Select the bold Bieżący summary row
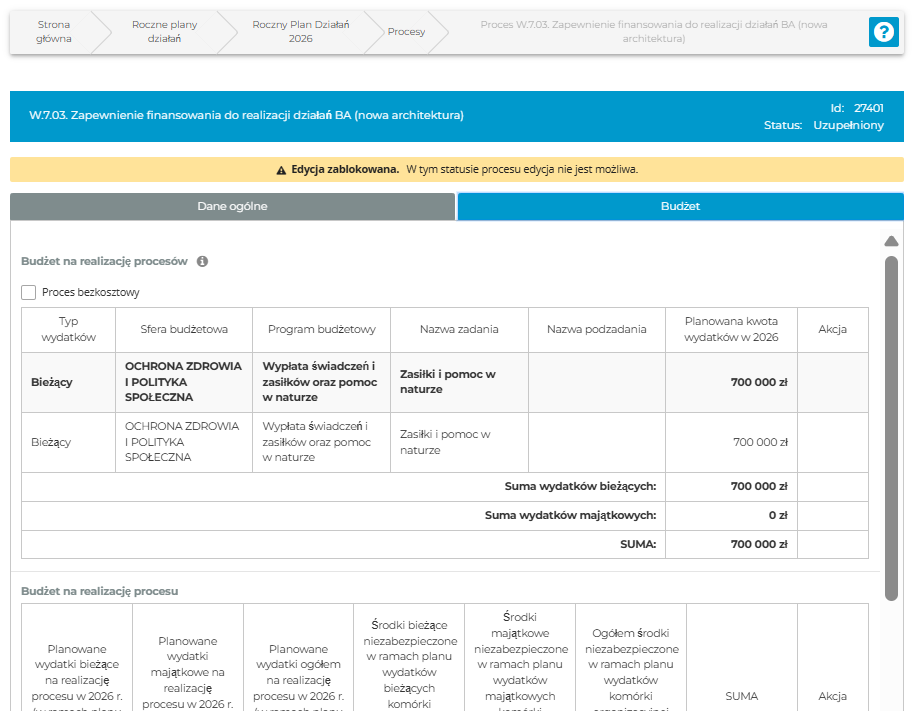The width and height of the screenshot is (916, 711). pyautogui.click(x=52, y=382)
